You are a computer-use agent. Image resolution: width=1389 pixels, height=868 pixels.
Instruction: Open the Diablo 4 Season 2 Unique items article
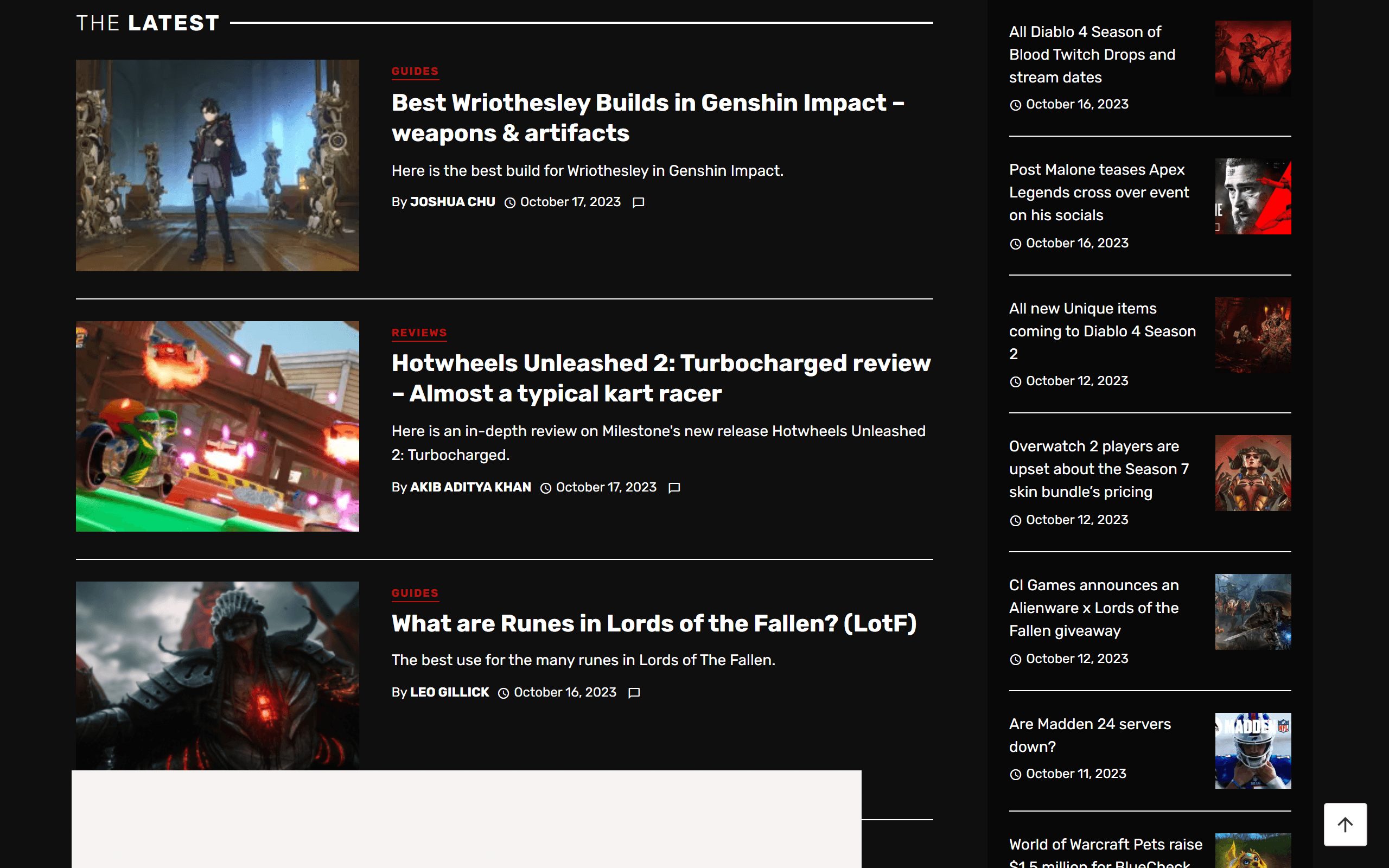[x=1102, y=331]
